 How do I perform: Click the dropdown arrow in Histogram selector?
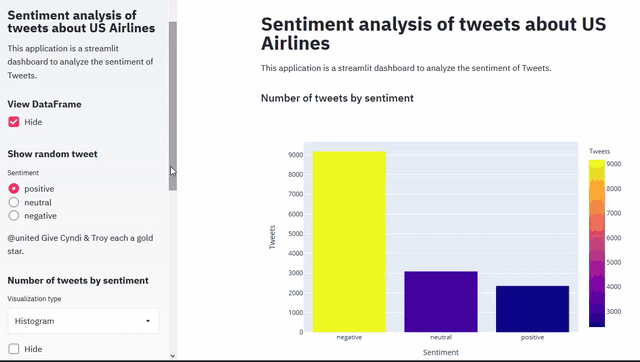(148, 321)
